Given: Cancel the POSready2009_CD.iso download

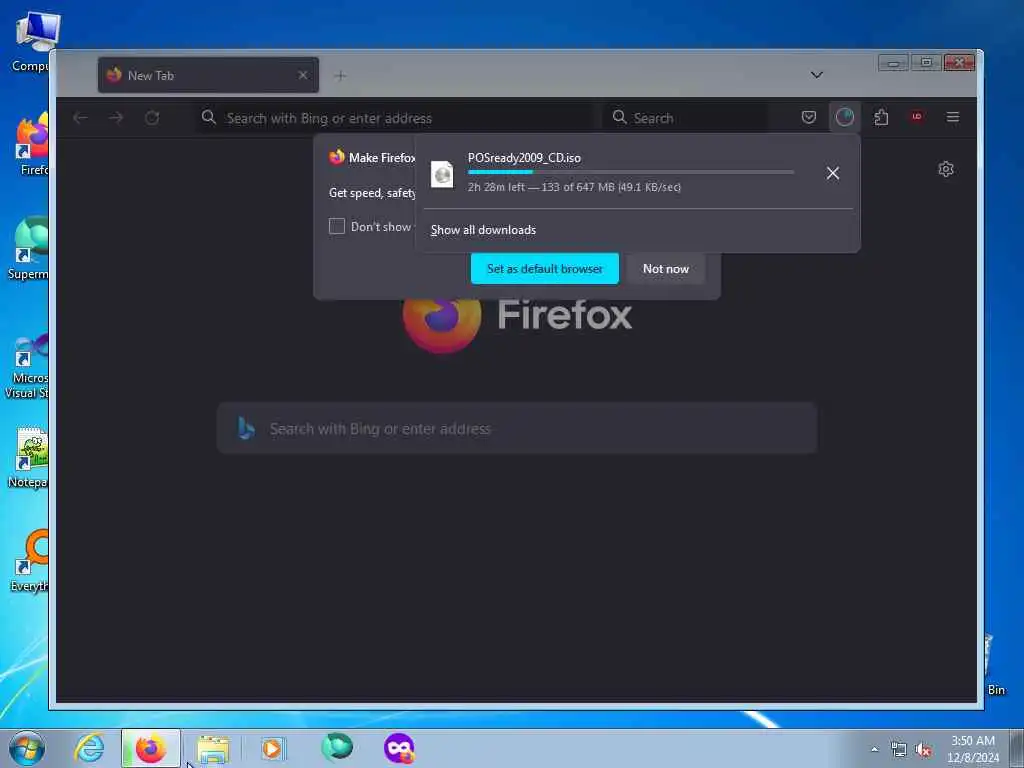Looking at the screenshot, I should click(833, 173).
